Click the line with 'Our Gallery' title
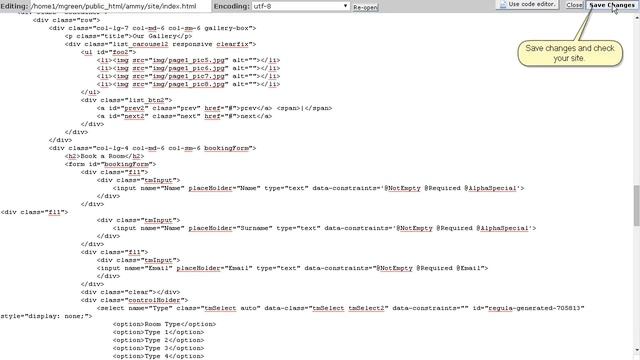This screenshot has height=360, width=640. click(x=128, y=36)
